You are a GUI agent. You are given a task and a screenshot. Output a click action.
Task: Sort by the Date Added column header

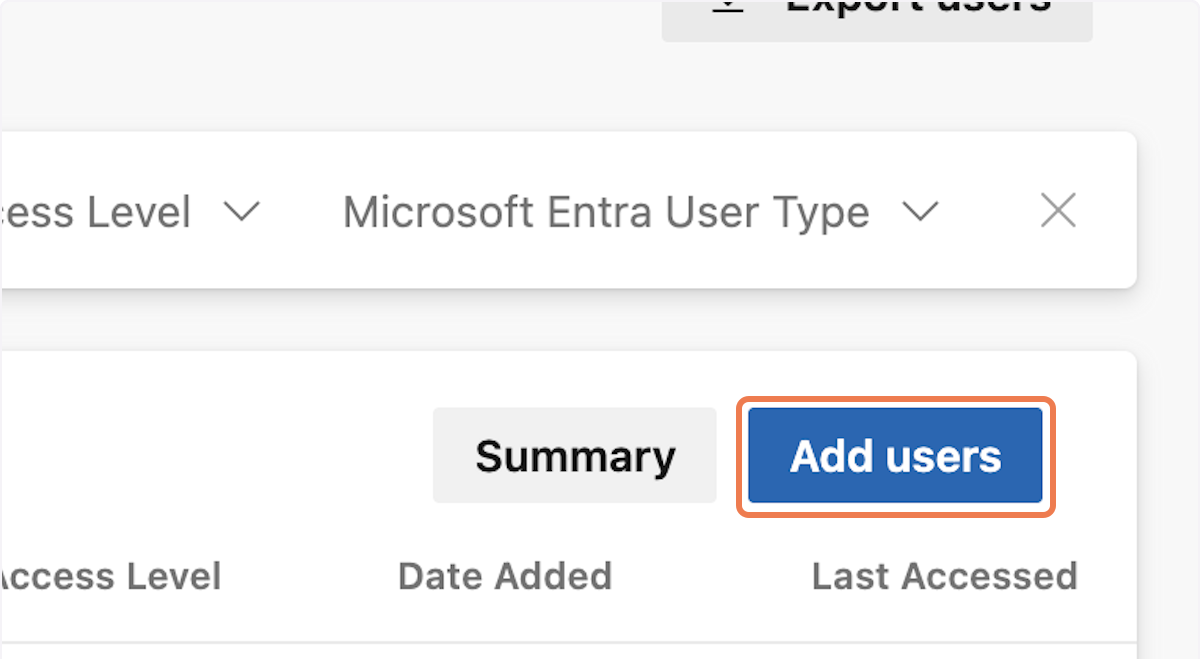tap(505, 576)
